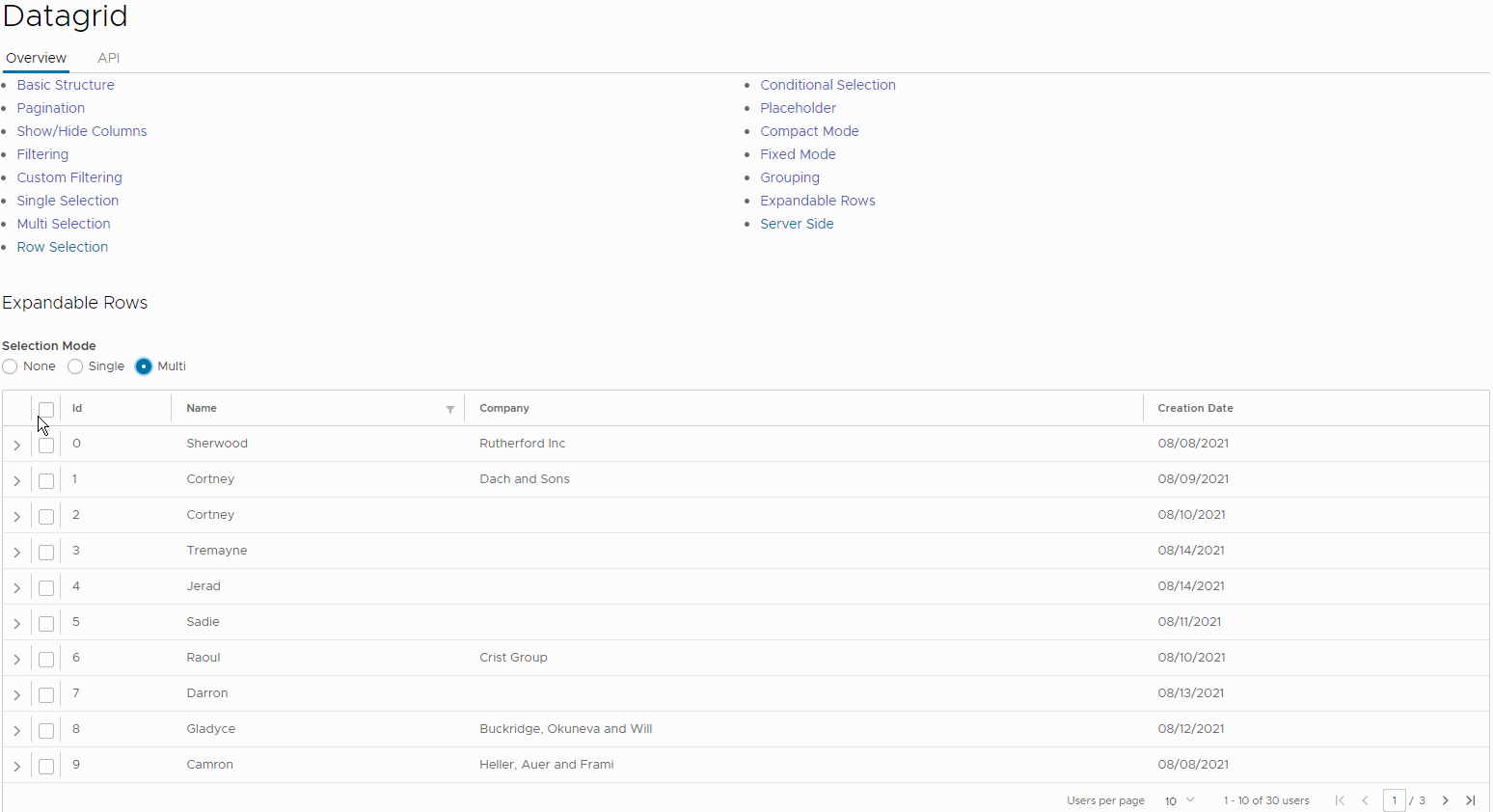This screenshot has width=1493, height=812.
Task: Select the Overview tab
Action: [36, 58]
